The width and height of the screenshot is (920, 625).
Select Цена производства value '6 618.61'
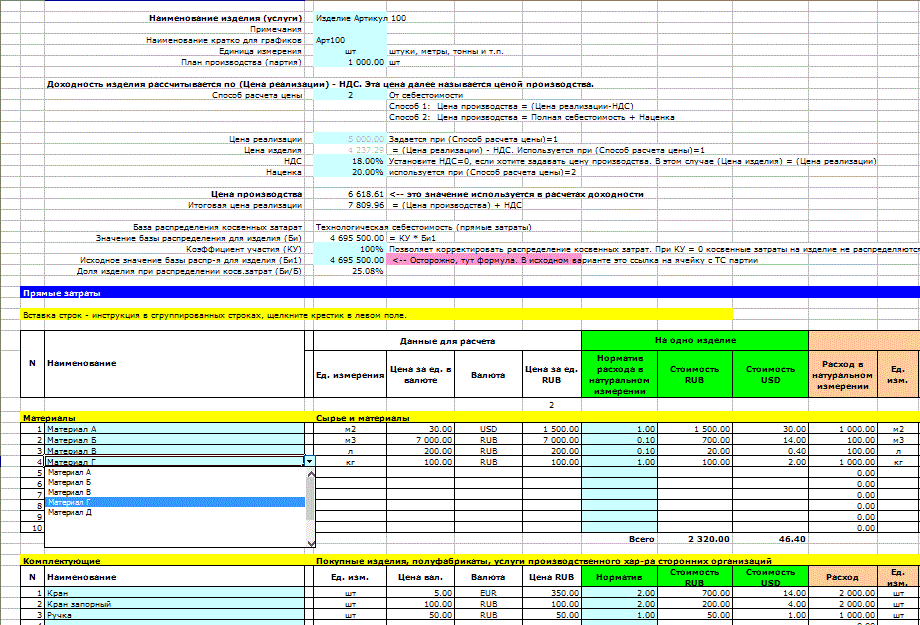[350, 194]
